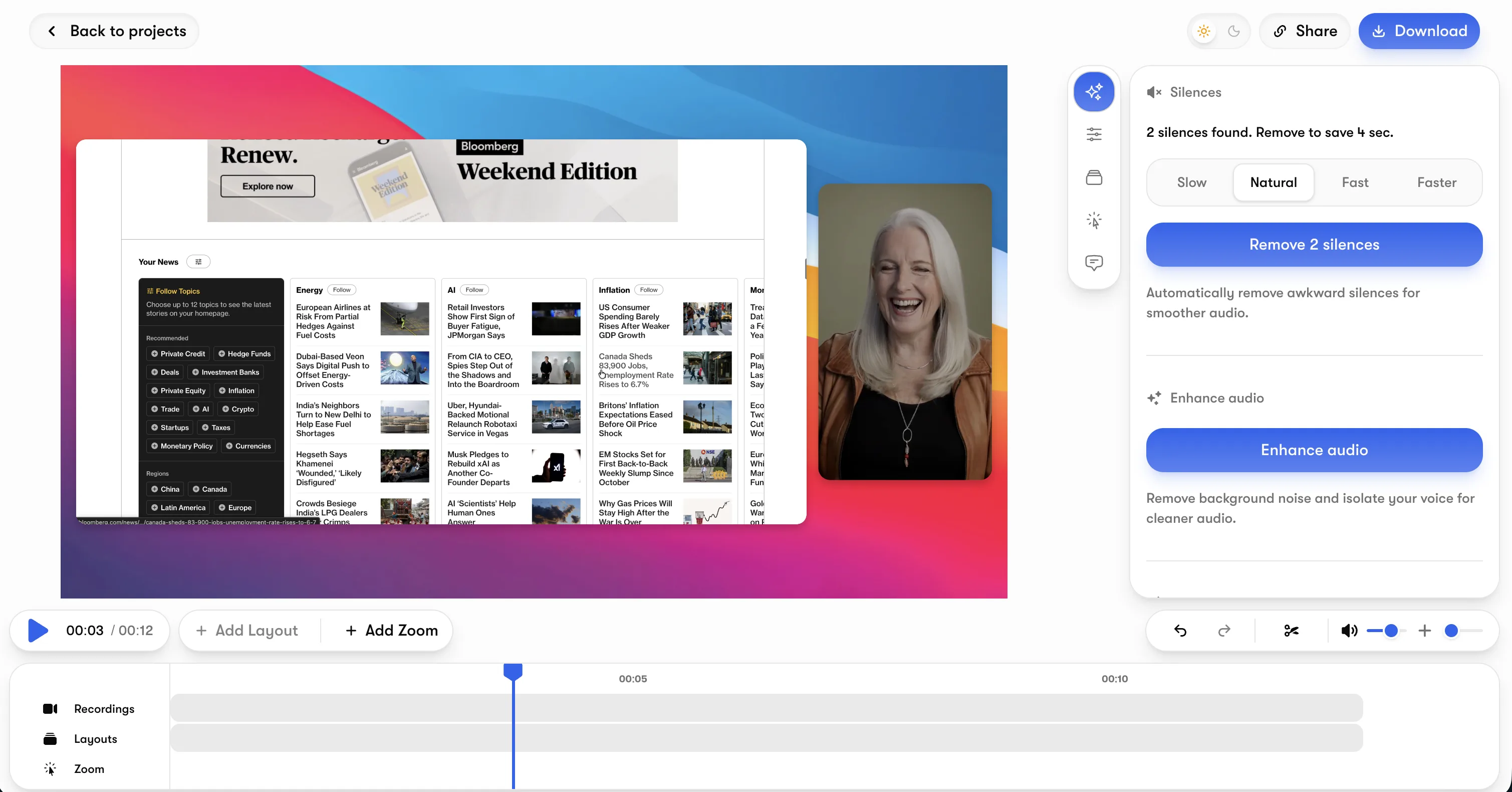This screenshot has width=1512, height=792.
Task: Click 'Follow Topics' in the recorded screen preview
Action: tap(177, 291)
